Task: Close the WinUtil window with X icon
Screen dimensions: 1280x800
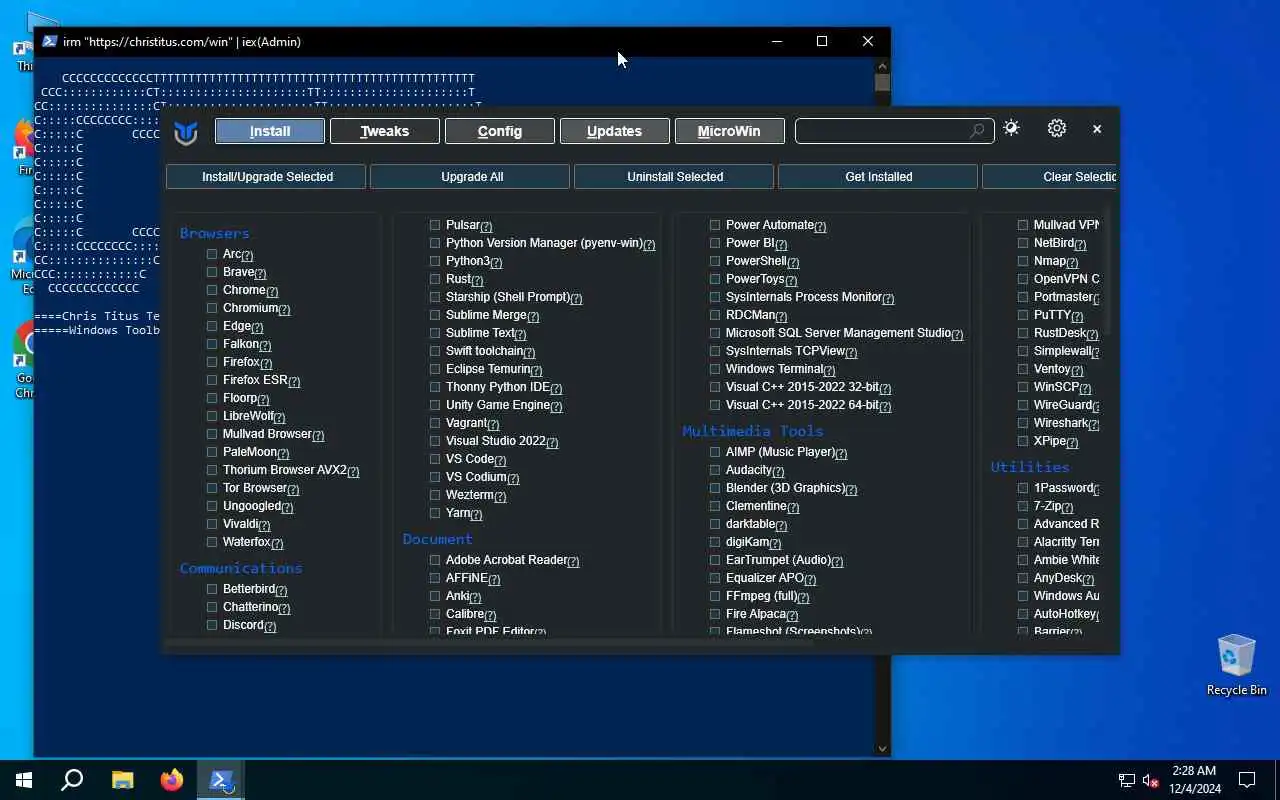Action: point(1097,129)
